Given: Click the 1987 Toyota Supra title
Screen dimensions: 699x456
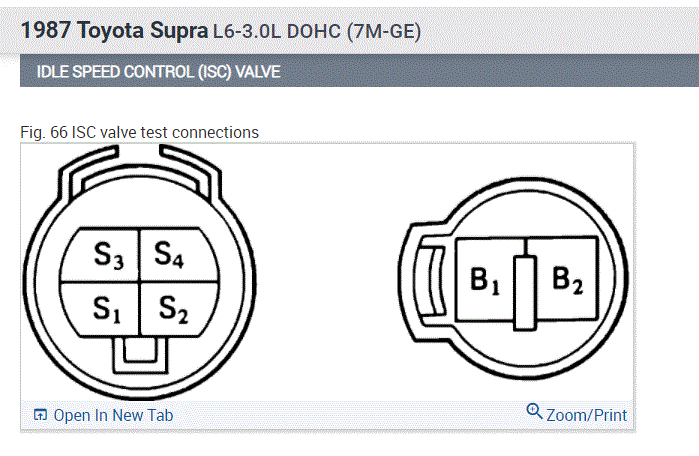Looking at the screenshot, I should (x=113, y=31).
